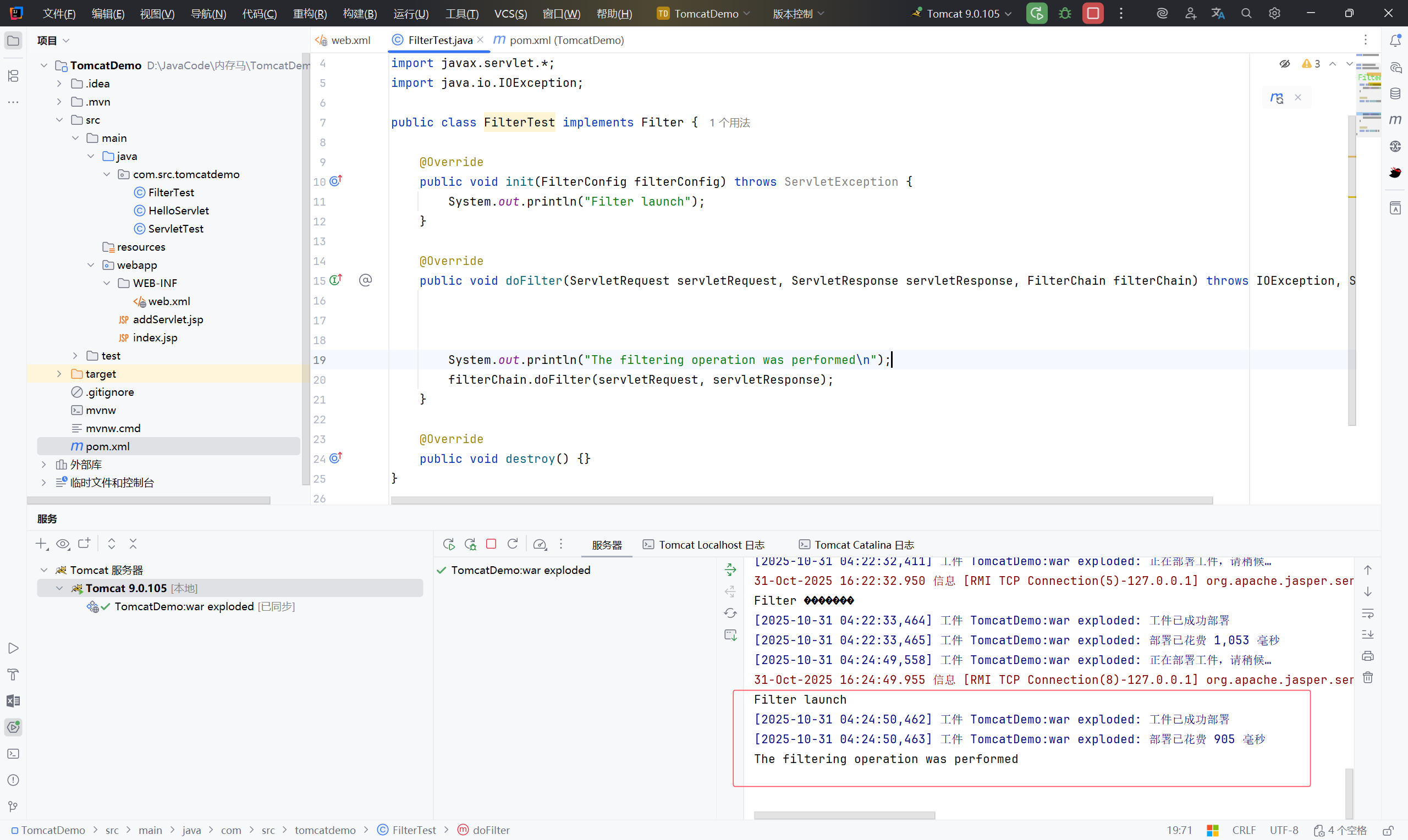Clear the console with trash icon

pyautogui.click(x=1368, y=677)
